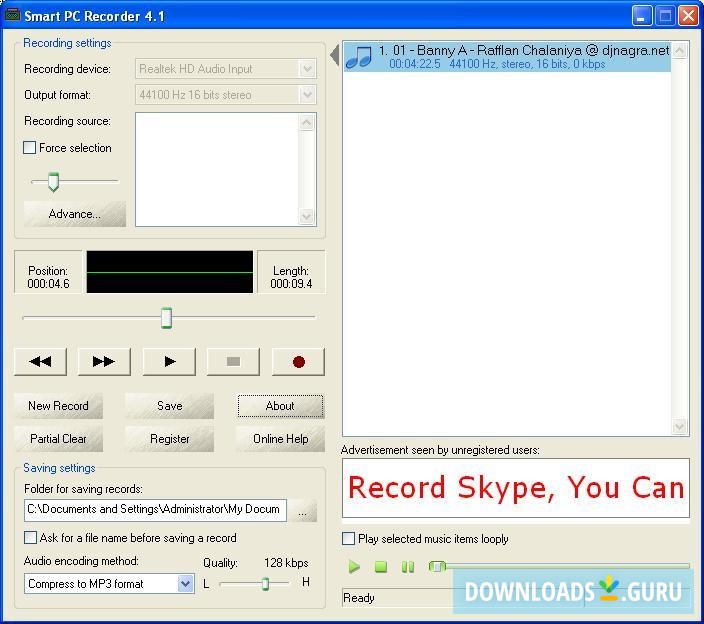Click the black waveform display
The image size is (704, 624).
coord(170,272)
